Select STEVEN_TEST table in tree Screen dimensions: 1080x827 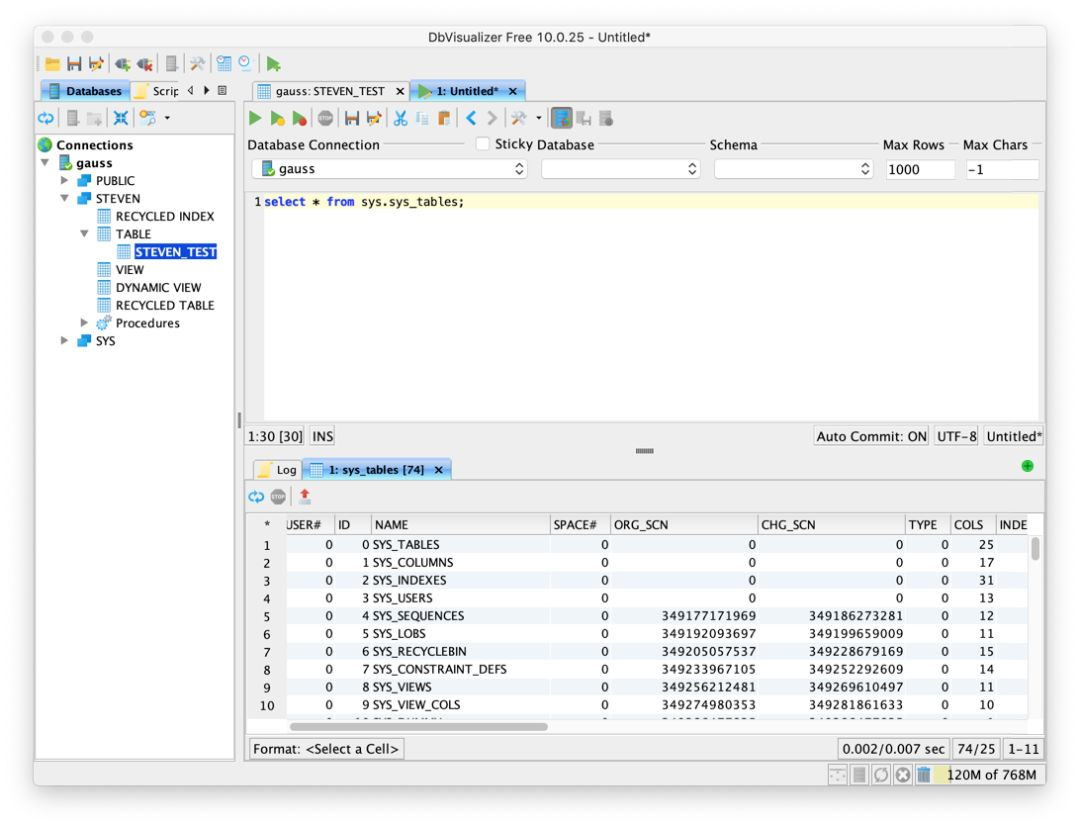point(176,252)
